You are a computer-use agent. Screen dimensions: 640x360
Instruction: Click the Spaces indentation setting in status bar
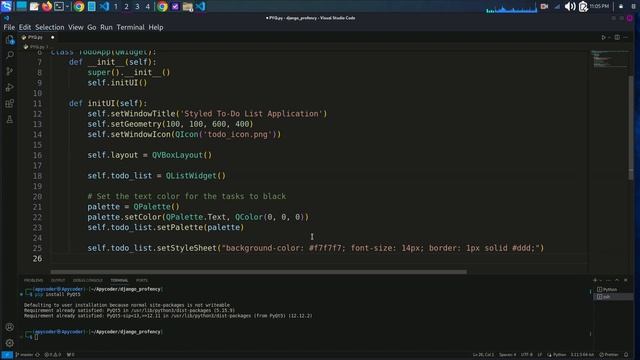tap(507, 355)
